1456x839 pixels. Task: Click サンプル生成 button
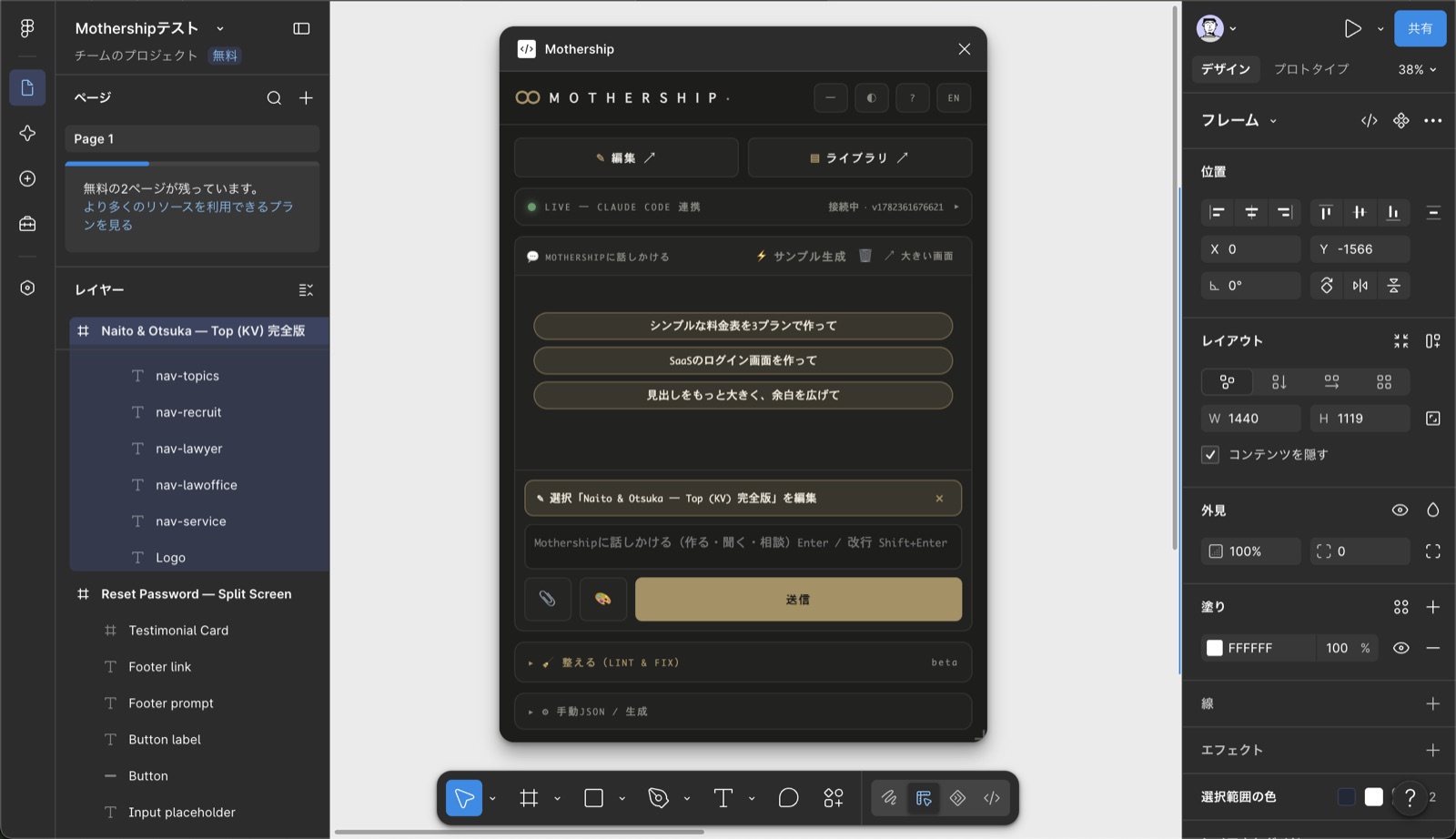tap(801, 256)
